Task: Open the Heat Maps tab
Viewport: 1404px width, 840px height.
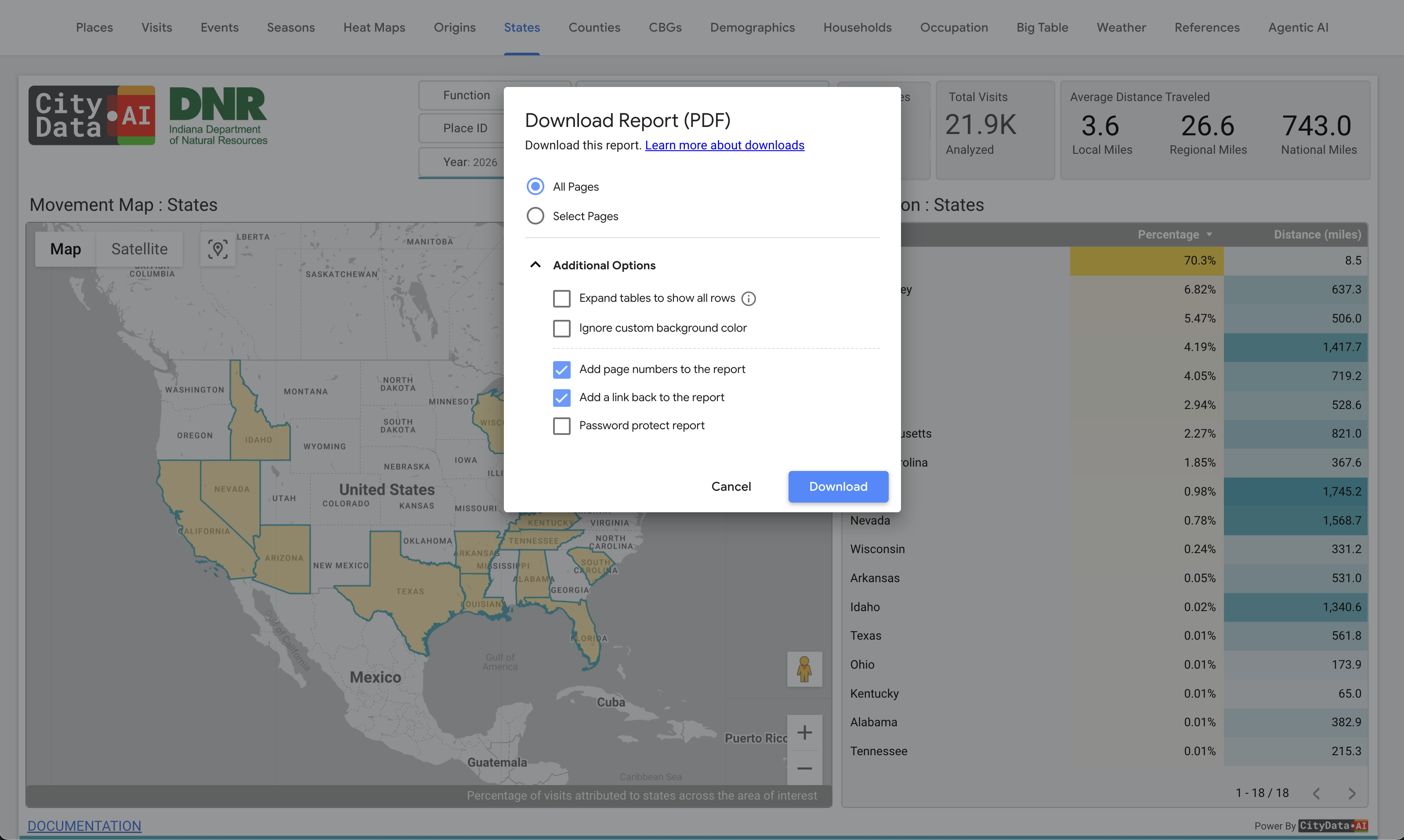Action: [374, 27]
